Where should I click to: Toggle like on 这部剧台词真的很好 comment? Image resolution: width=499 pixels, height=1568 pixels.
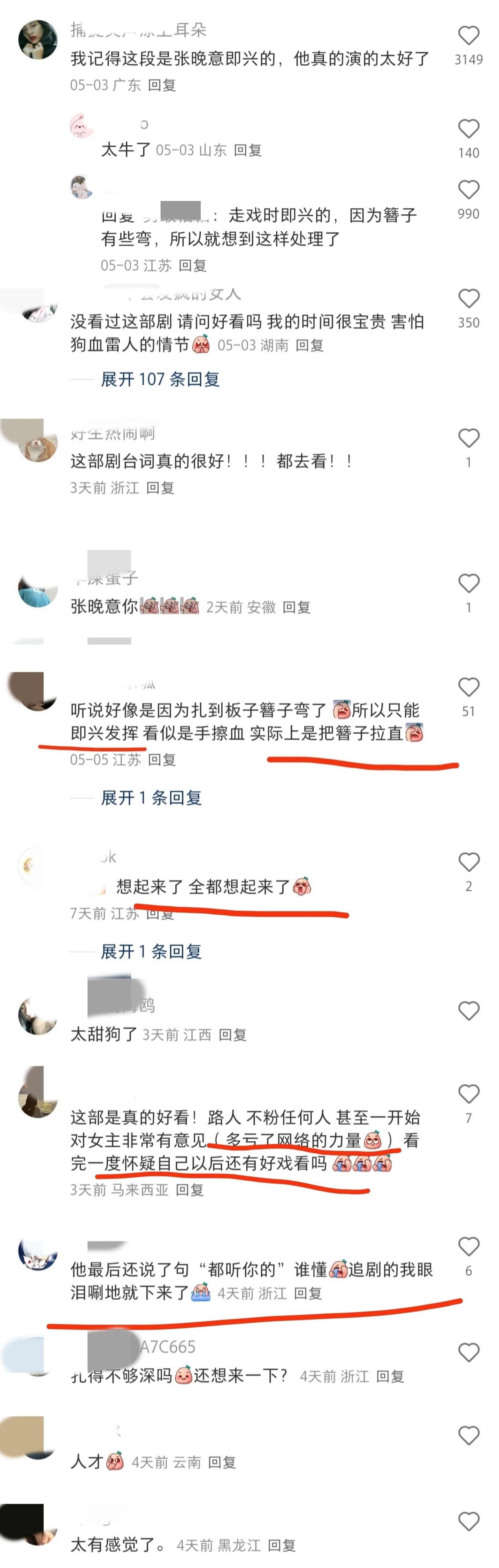[x=468, y=438]
